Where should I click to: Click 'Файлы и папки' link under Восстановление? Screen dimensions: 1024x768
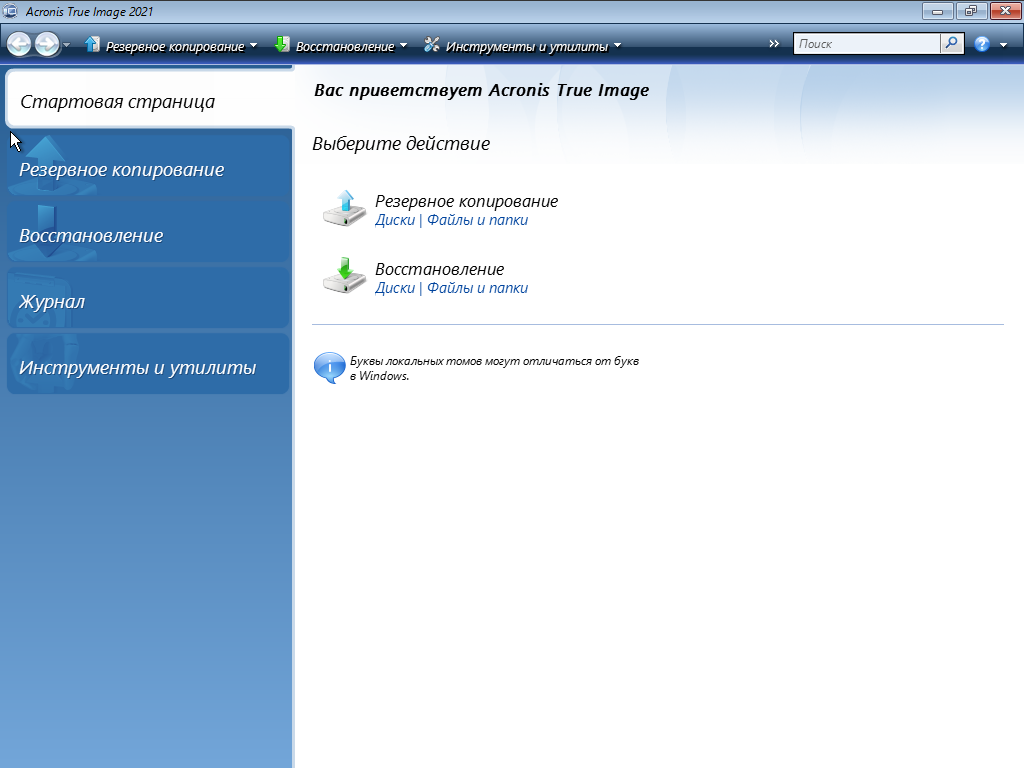point(477,288)
